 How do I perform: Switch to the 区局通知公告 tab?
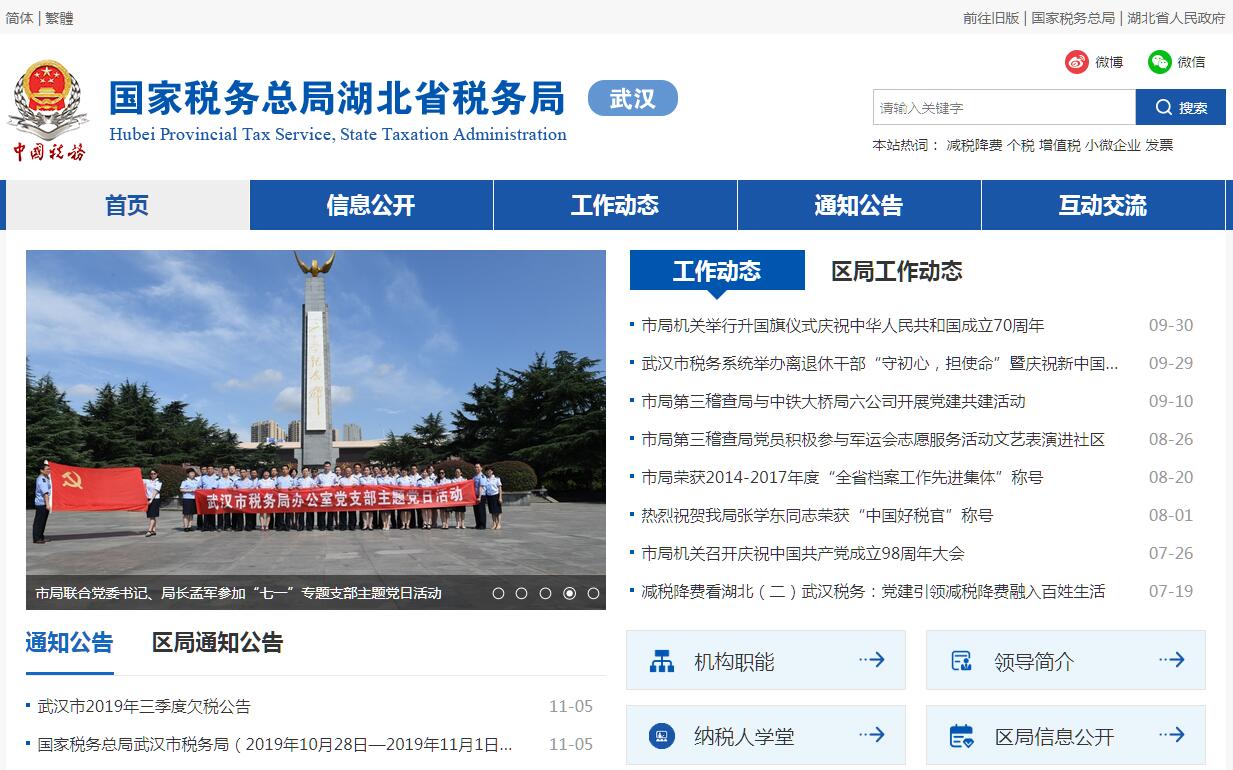[217, 643]
